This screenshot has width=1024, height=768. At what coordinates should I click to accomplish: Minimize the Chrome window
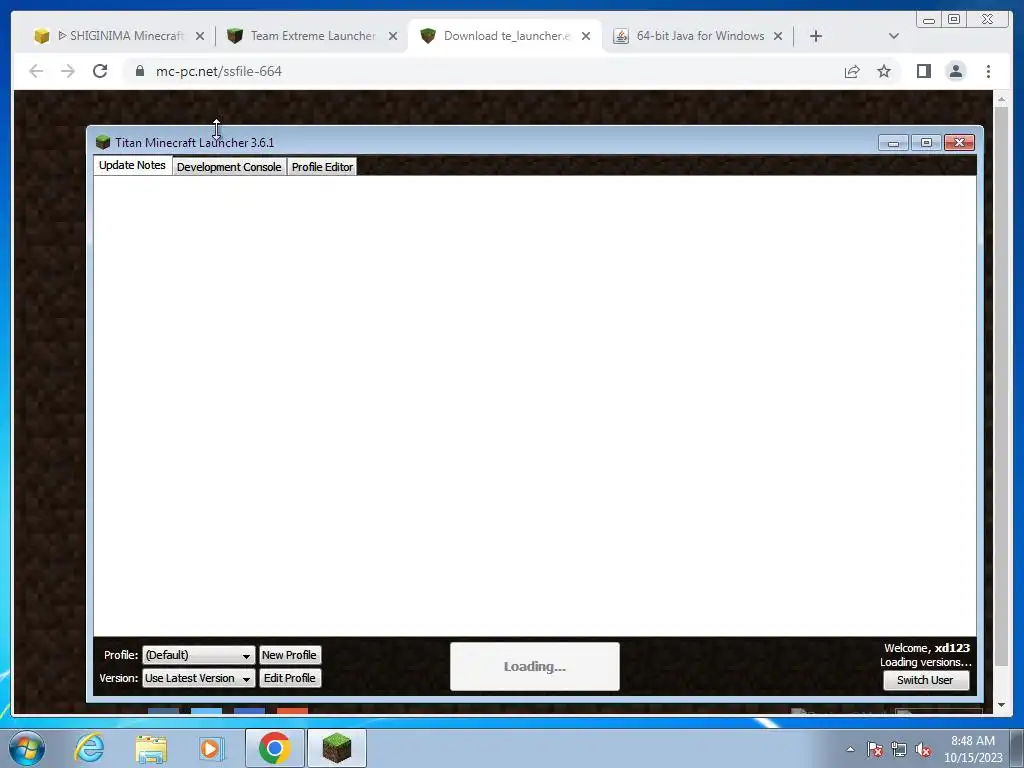coord(929,19)
